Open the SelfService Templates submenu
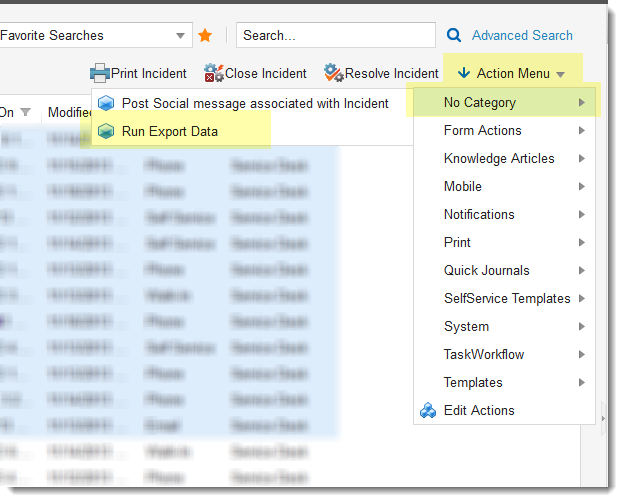 tap(506, 298)
